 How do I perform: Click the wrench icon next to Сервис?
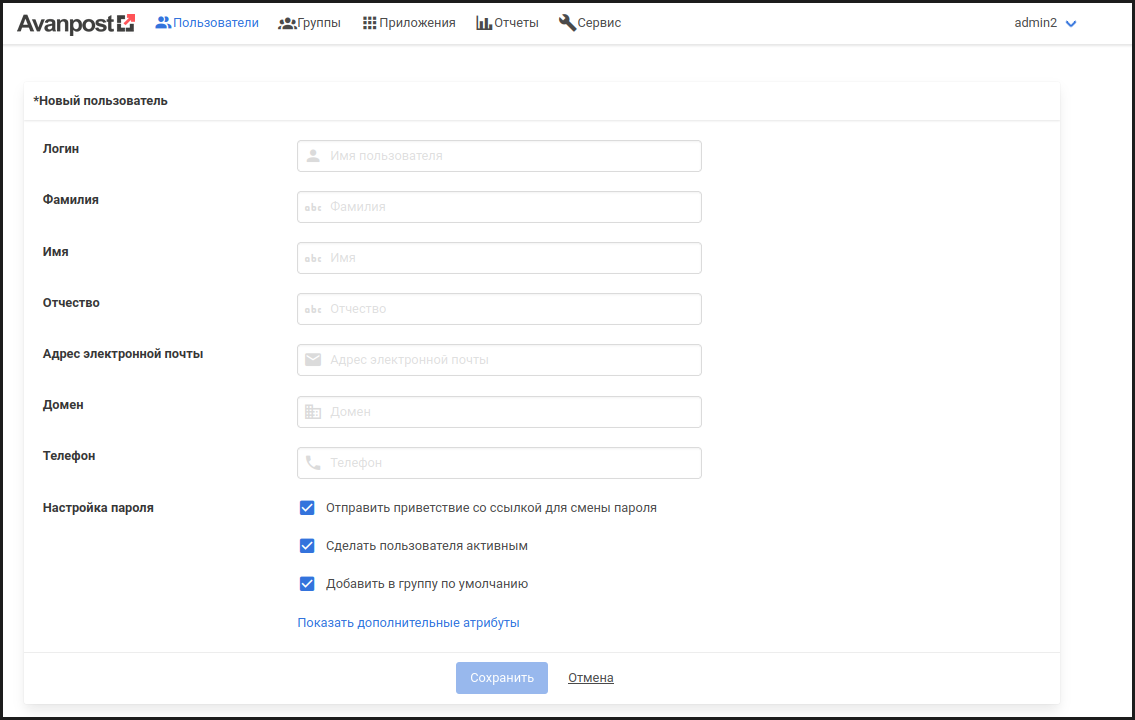pyautogui.click(x=567, y=23)
